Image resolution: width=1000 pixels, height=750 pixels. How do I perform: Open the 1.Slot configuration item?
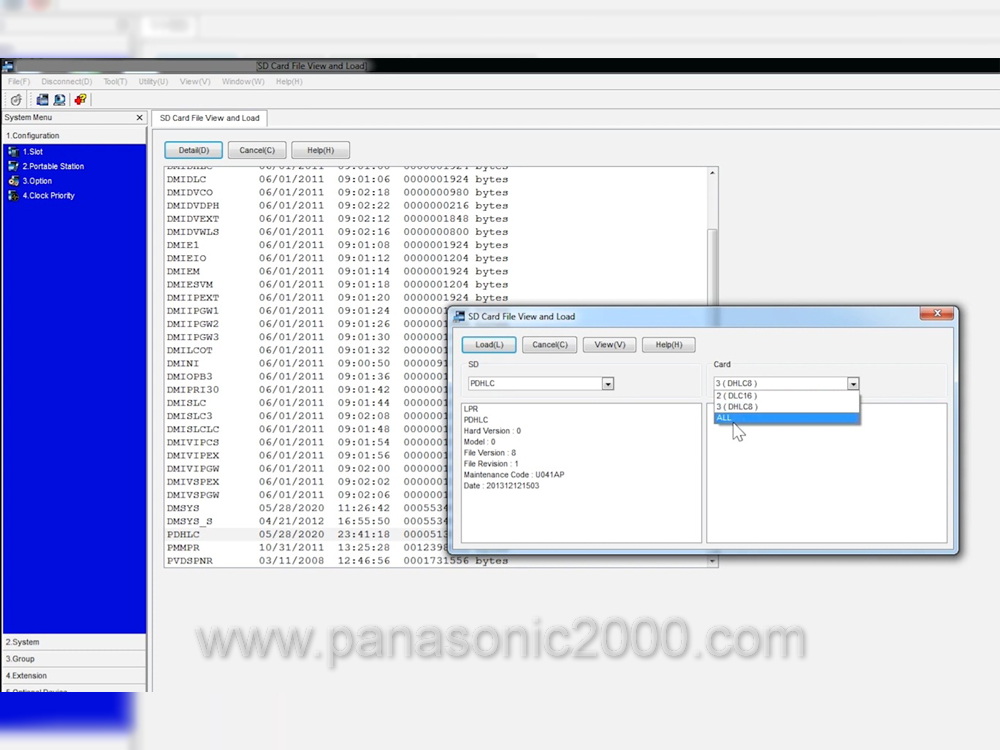33,152
